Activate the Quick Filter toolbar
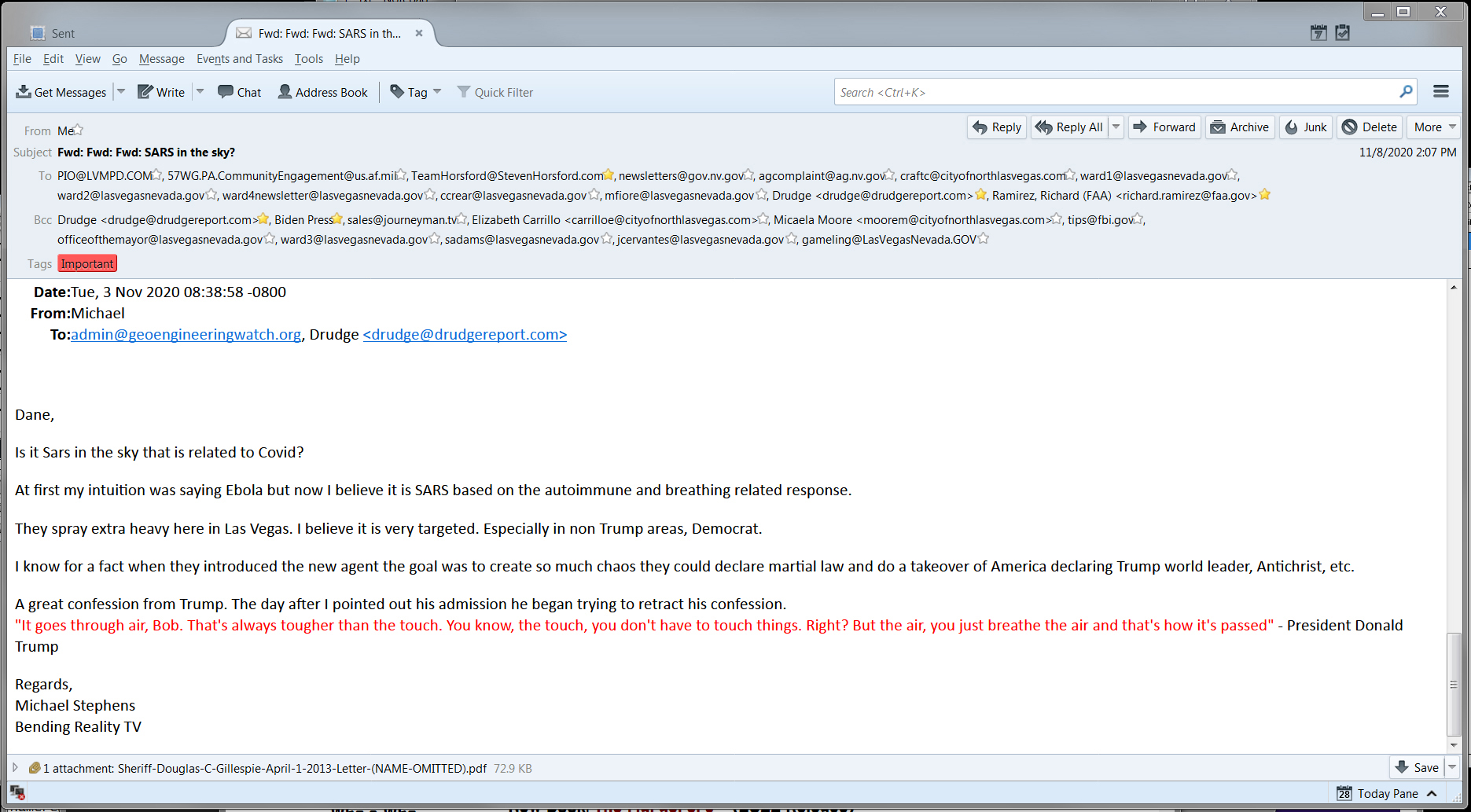The height and width of the screenshot is (812, 1471). (x=495, y=92)
